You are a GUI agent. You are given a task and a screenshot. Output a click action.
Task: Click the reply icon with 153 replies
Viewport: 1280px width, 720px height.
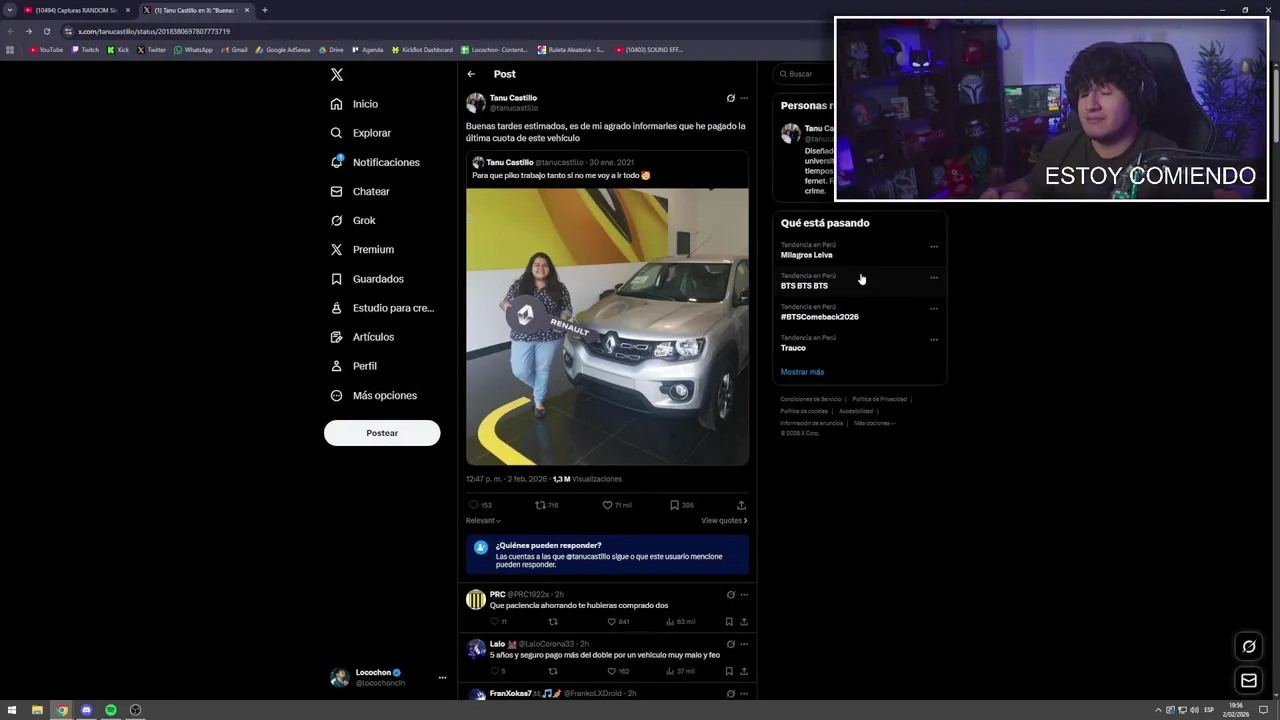(x=474, y=505)
